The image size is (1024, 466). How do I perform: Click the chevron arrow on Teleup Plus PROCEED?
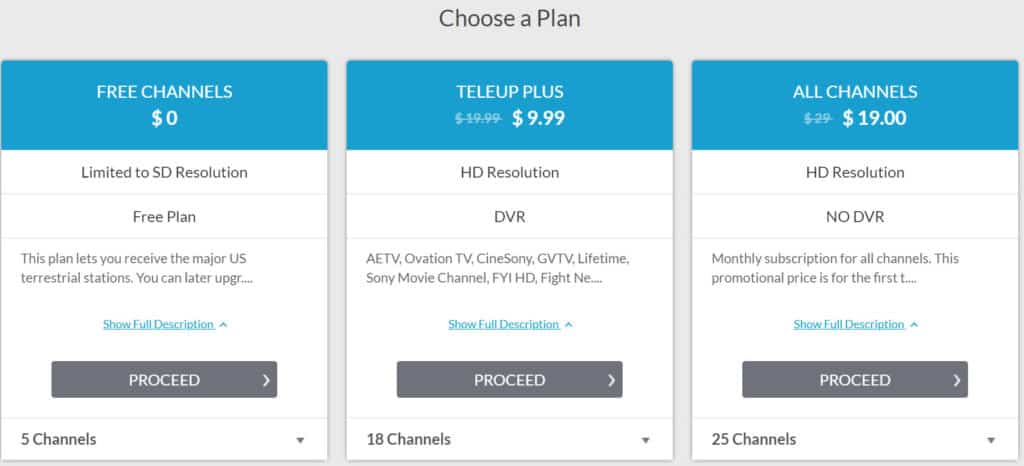point(611,380)
